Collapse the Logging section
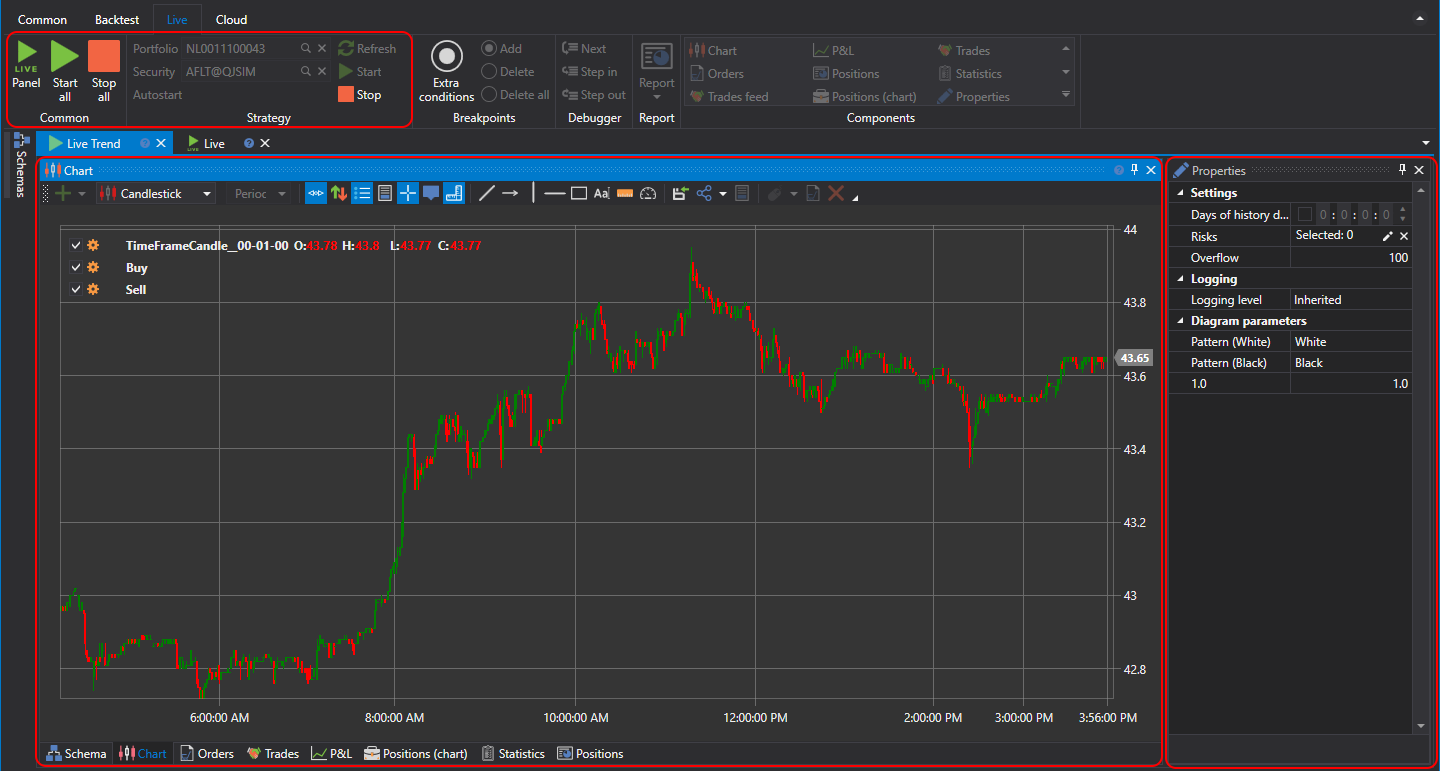The image size is (1440, 771). 1179,279
